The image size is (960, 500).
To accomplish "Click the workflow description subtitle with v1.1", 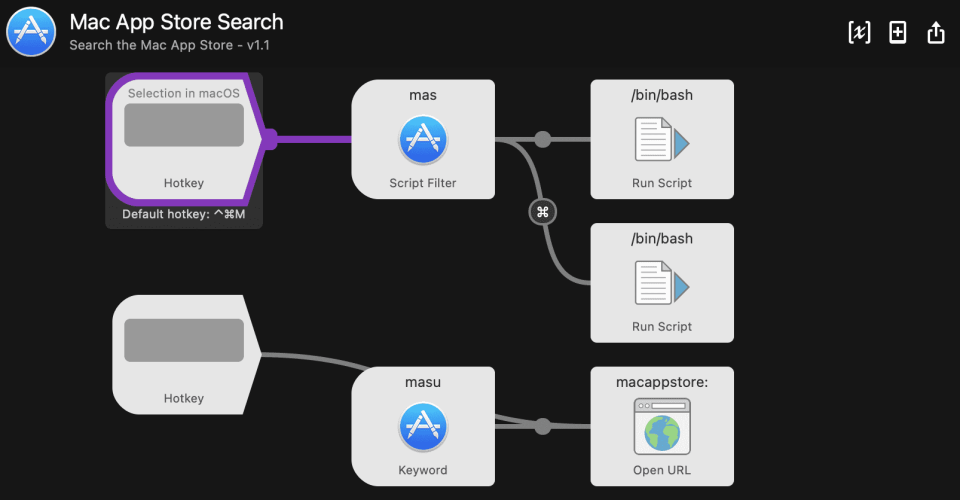I will (x=169, y=46).
